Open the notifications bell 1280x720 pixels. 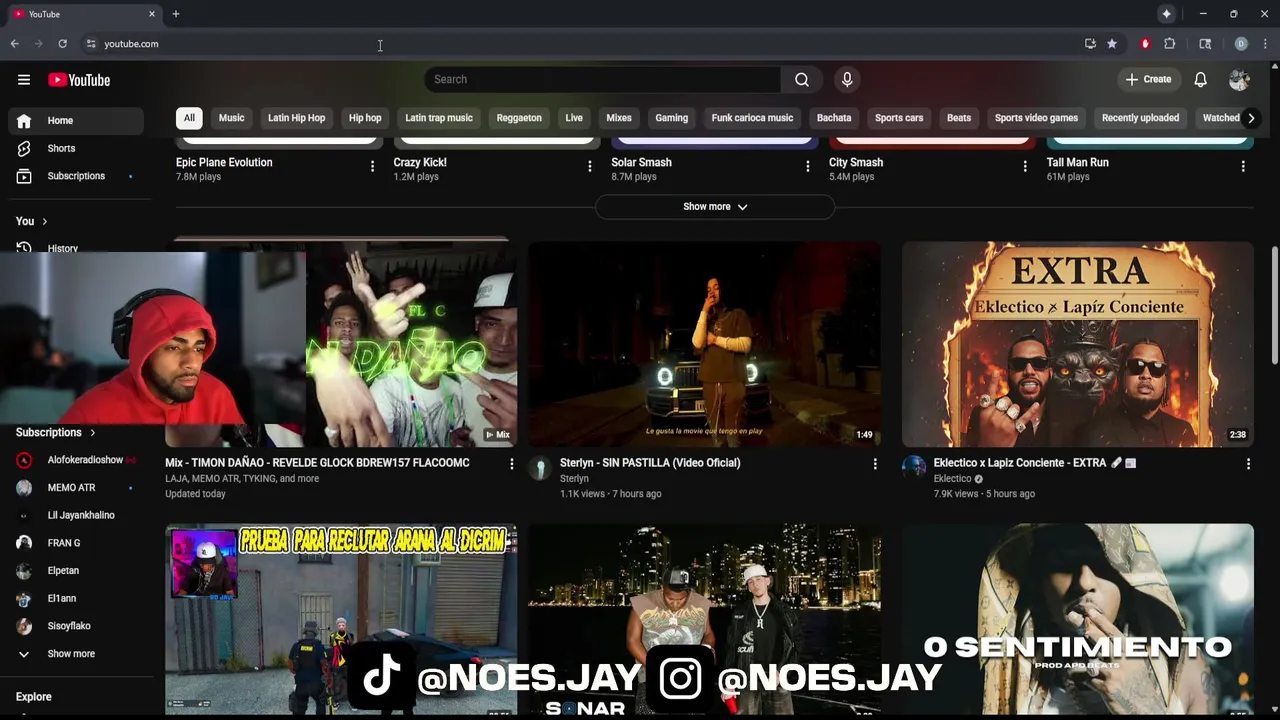(1201, 79)
